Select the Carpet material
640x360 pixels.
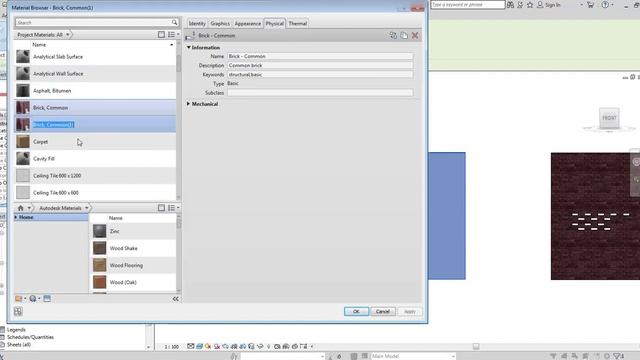[95, 142]
